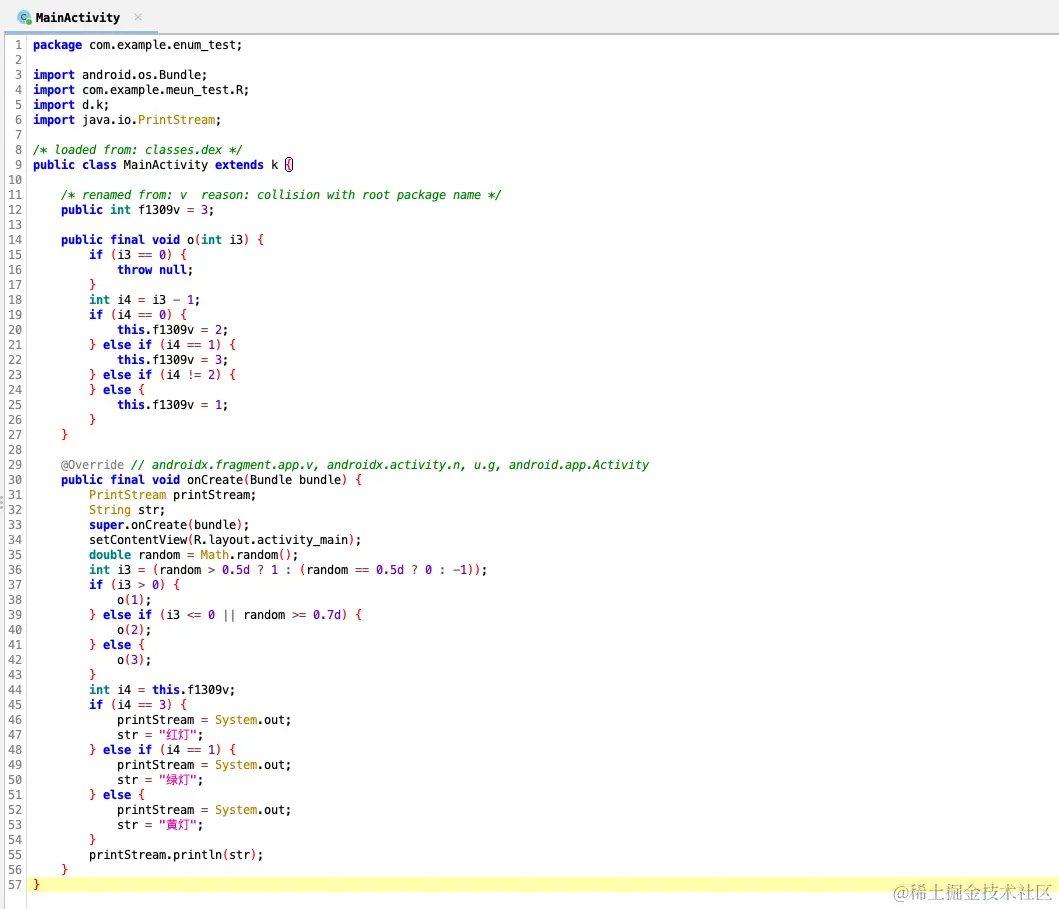1059x909 pixels.
Task: Click 'super.onCreate(bundle);' call
Action: pos(169,525)
